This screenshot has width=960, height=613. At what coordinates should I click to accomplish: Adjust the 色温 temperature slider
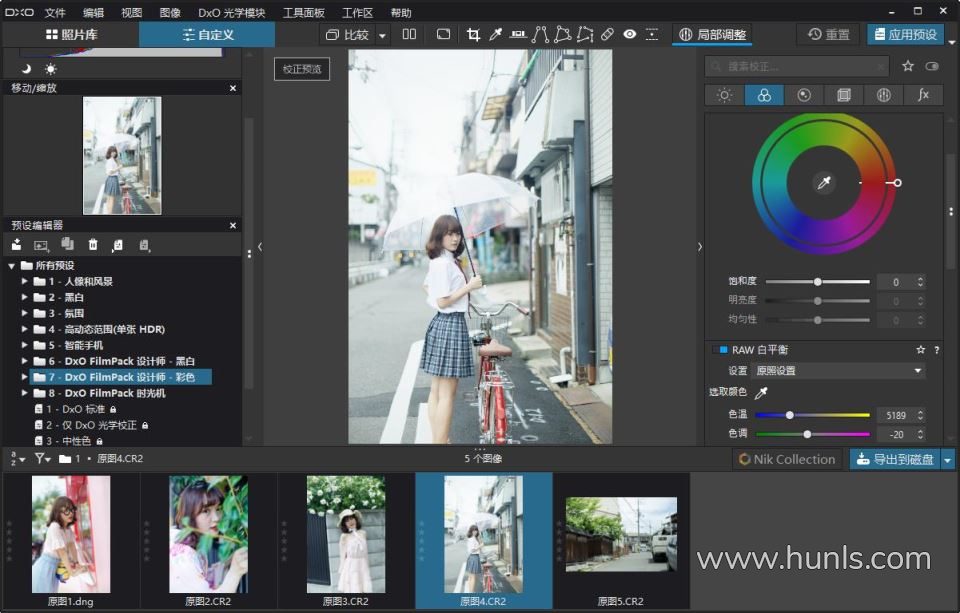[x=790, y=414]
